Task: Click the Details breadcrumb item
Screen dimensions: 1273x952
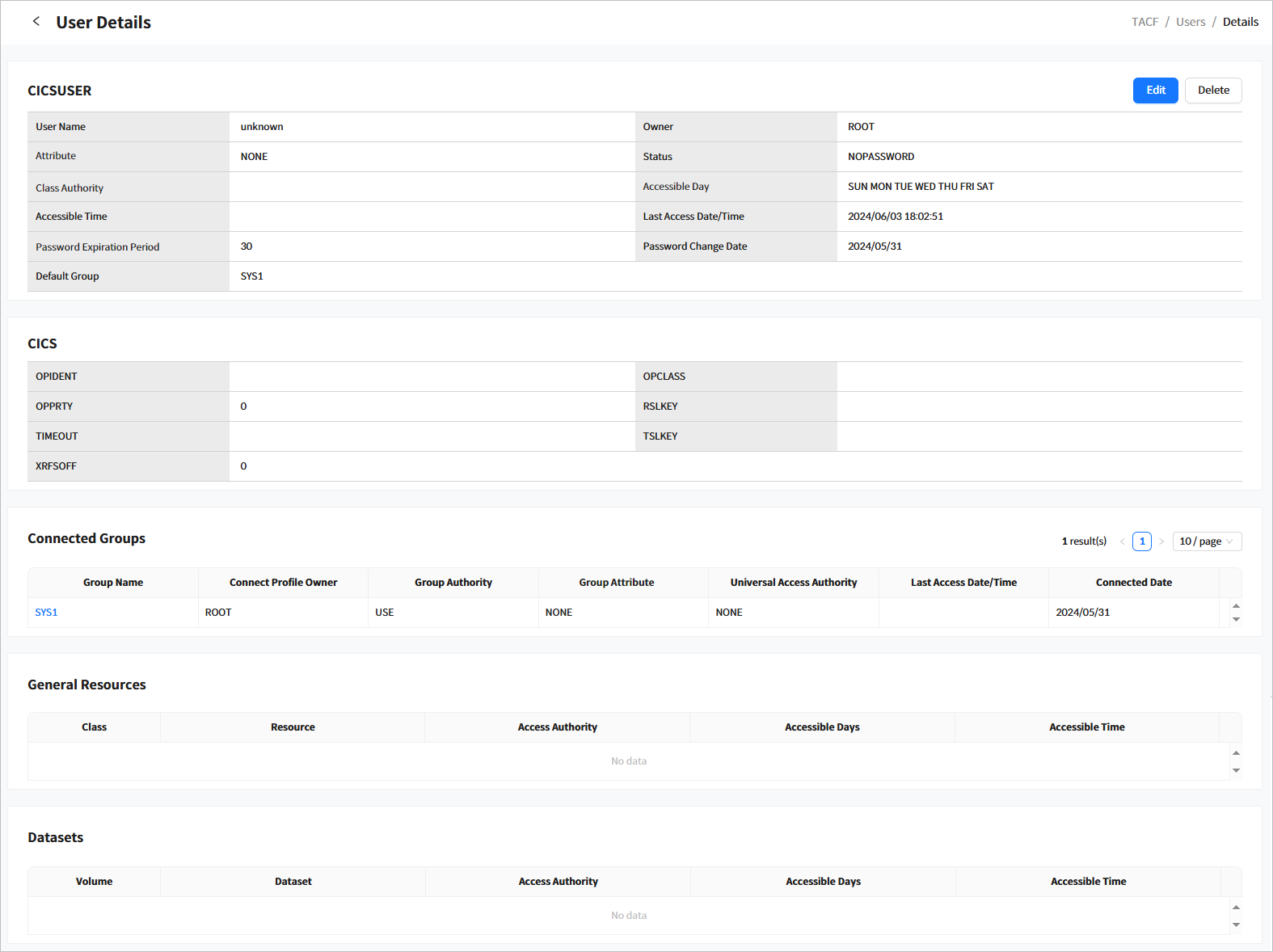Action: [x=1240, y=22]
